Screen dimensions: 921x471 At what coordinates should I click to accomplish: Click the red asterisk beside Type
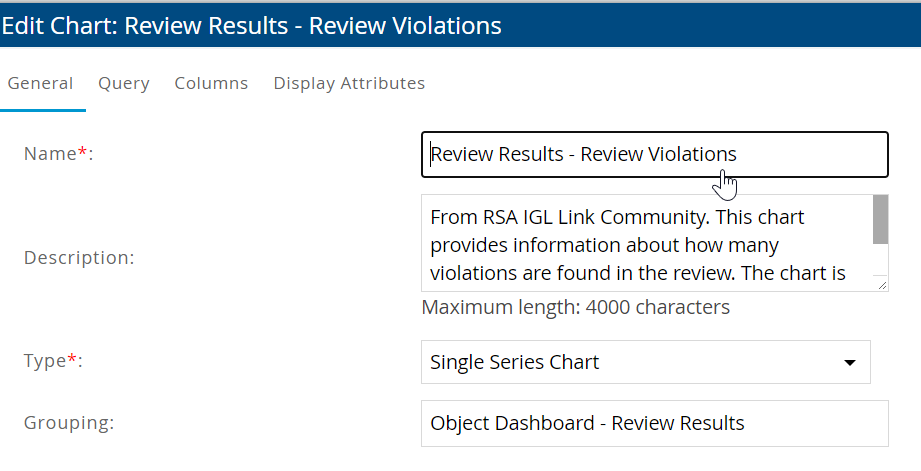click(71, 360)
